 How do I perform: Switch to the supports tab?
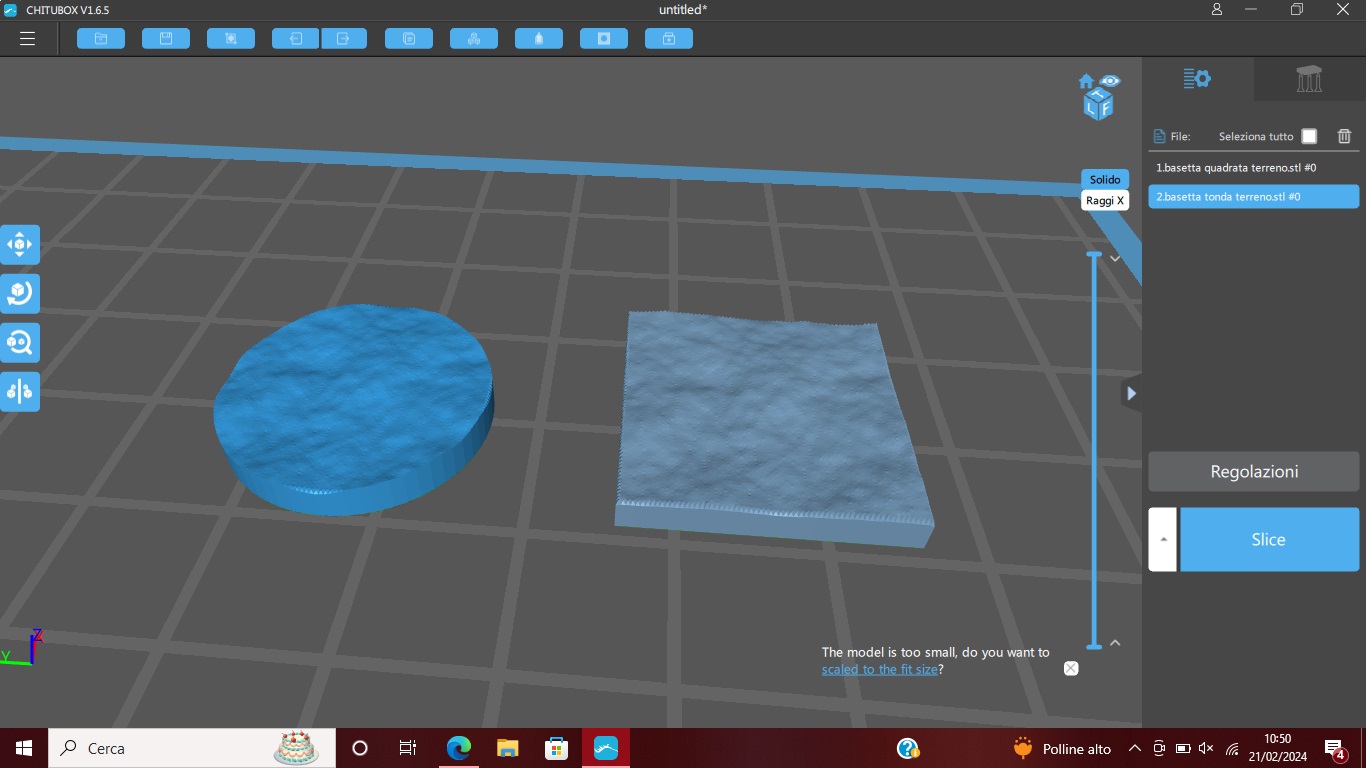coord(1309,79)
